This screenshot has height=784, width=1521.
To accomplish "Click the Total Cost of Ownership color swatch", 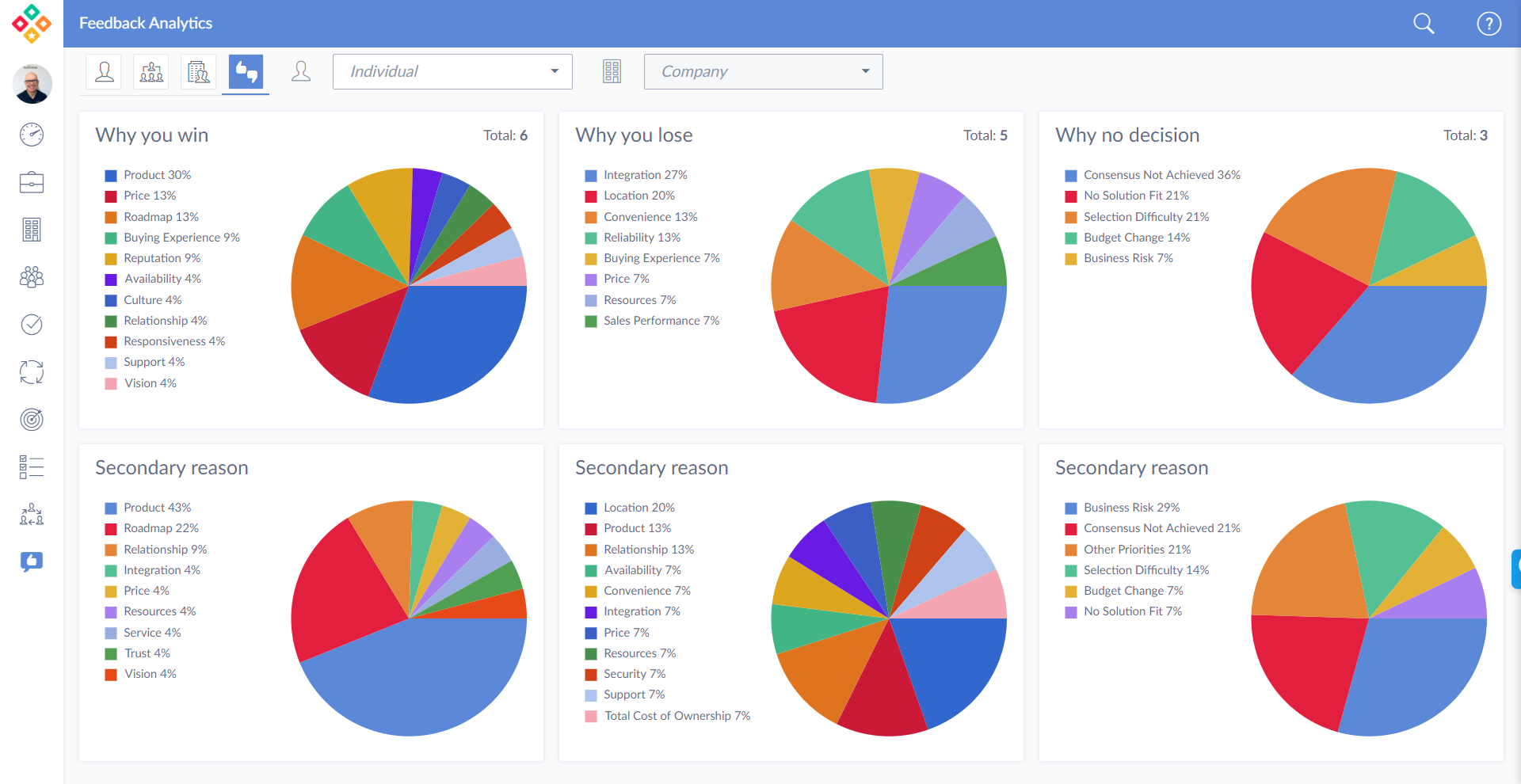I will (x=591, y=716).
